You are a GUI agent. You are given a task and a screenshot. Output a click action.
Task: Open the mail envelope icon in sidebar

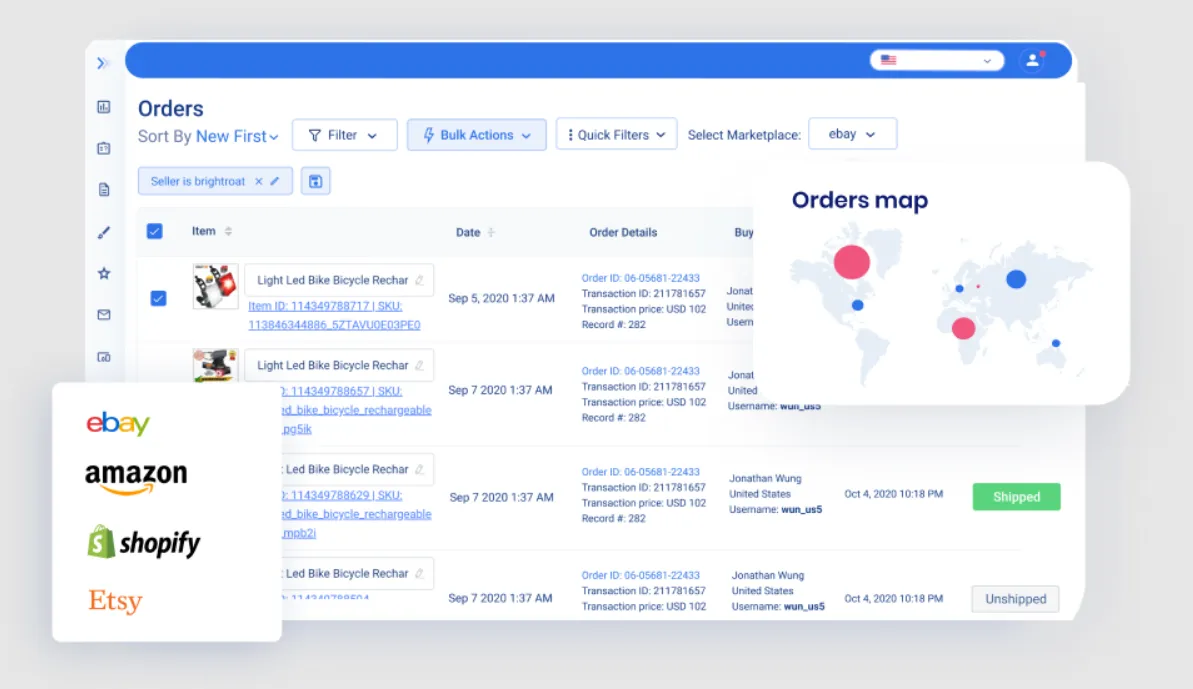click(104, 315)
